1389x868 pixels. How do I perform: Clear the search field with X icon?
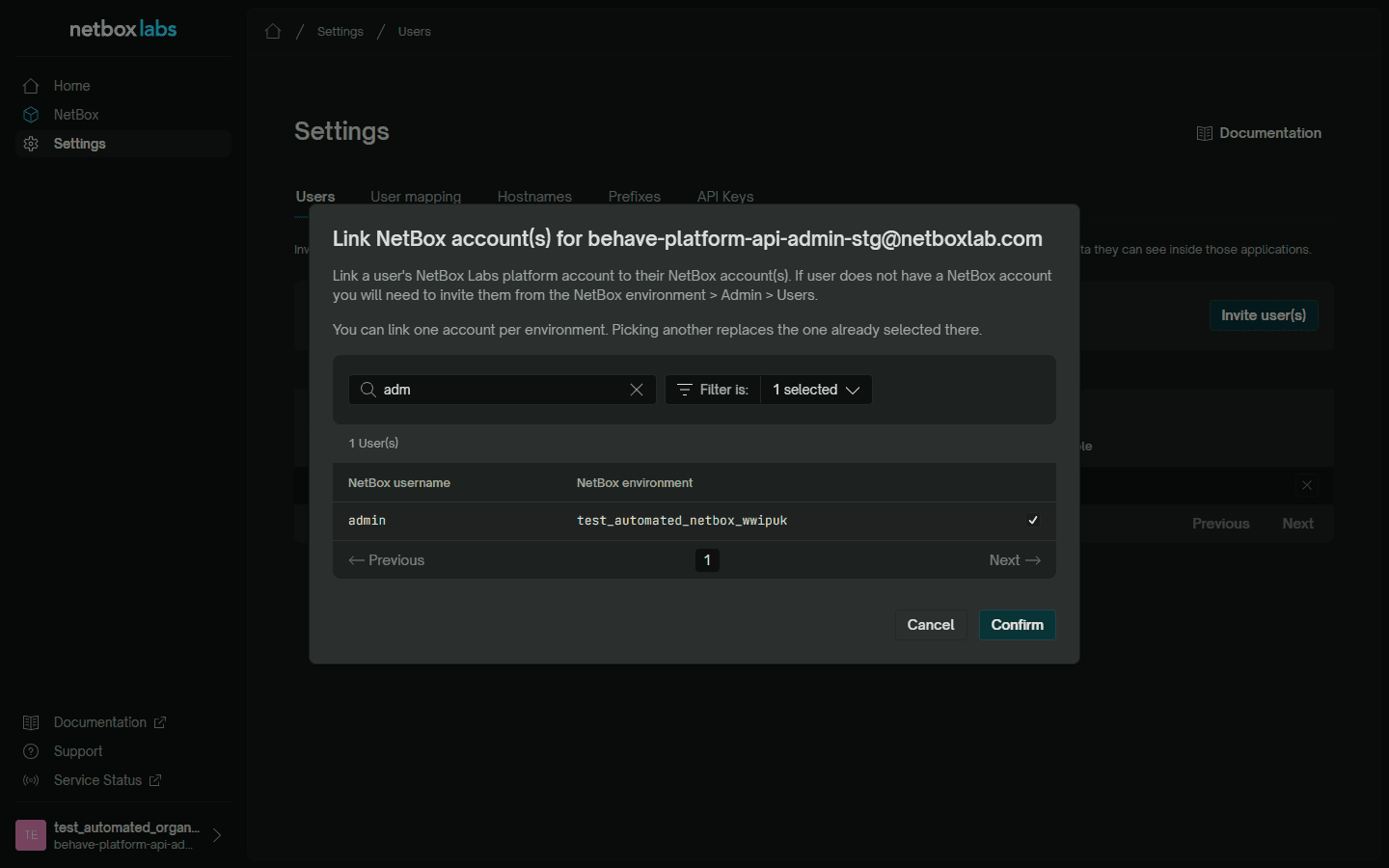pyautogui.click(x=637, y=390)
